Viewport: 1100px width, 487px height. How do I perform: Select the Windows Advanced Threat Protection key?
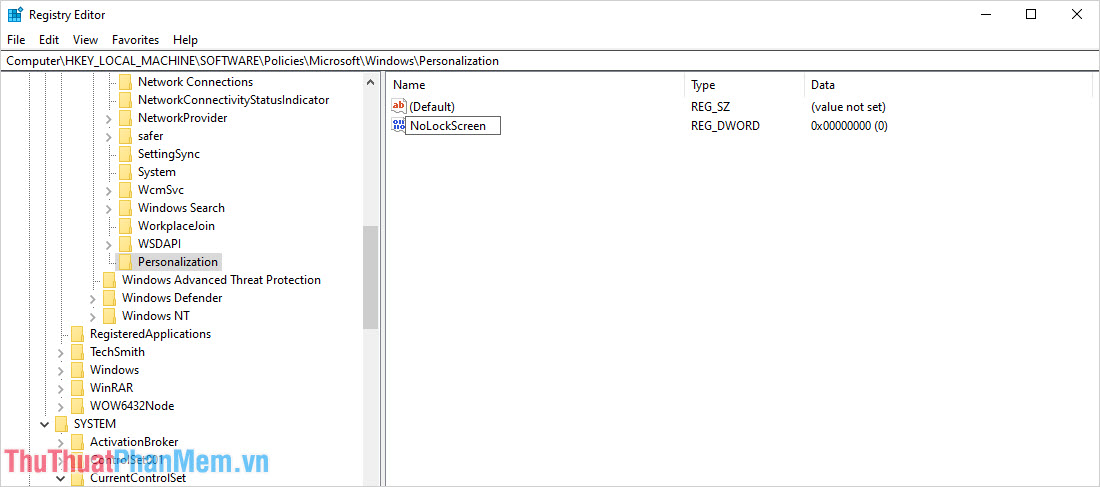pyautogui.click(x=221, y=280)
